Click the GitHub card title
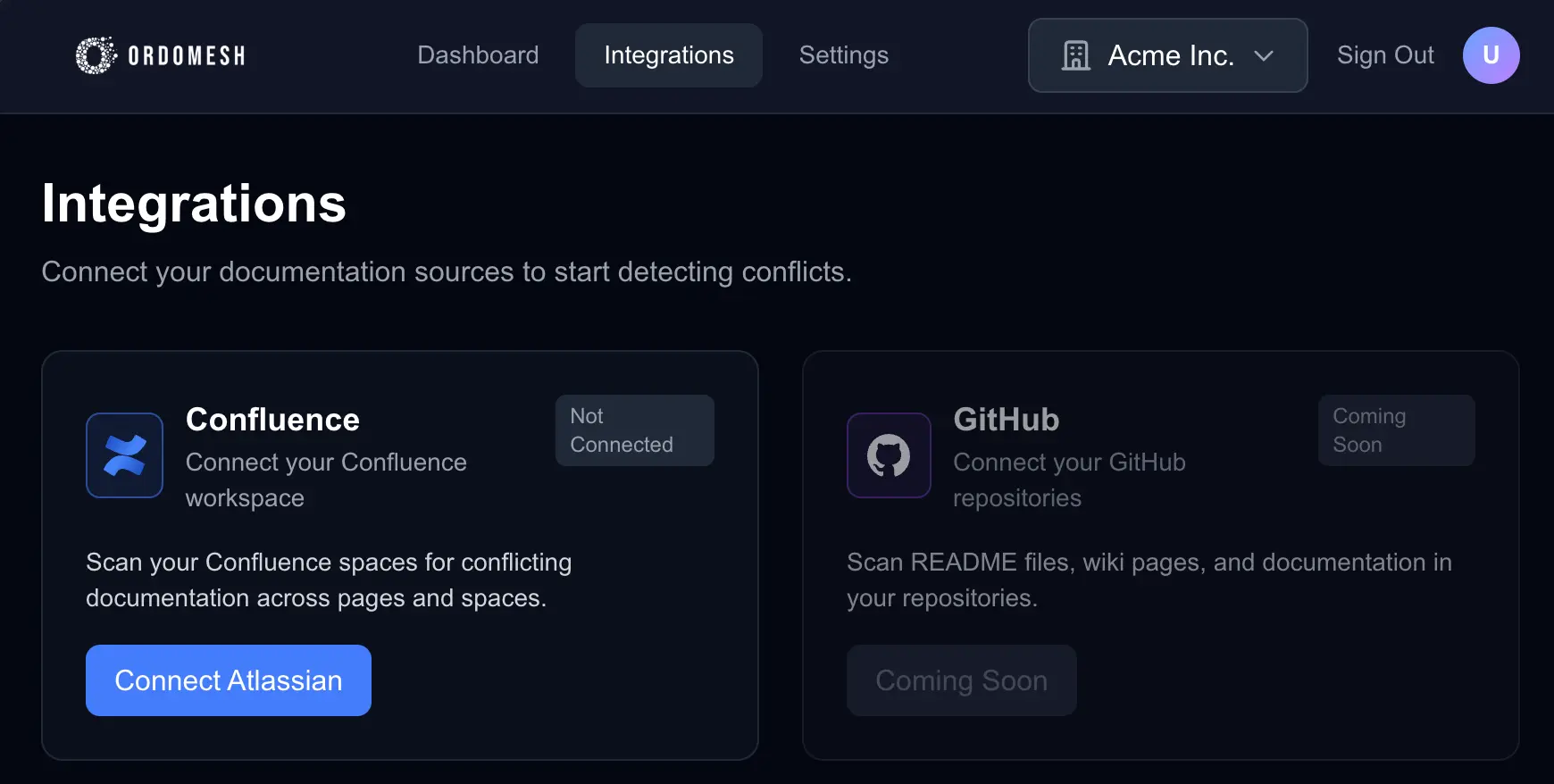The height and width of the screenshot is (784, 1554). tap(1006, 420)
